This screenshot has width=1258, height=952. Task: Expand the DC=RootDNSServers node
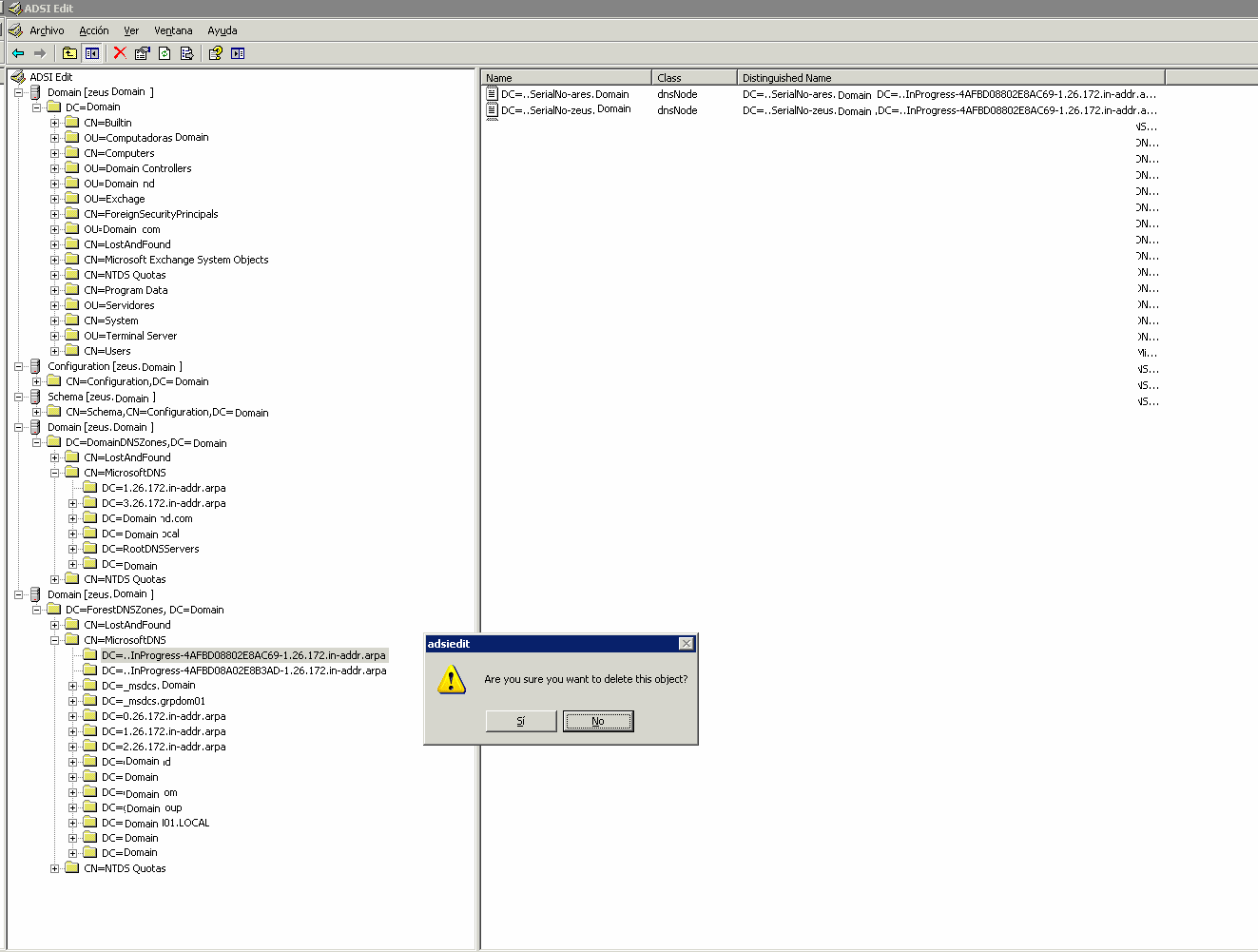pos(72,549)
